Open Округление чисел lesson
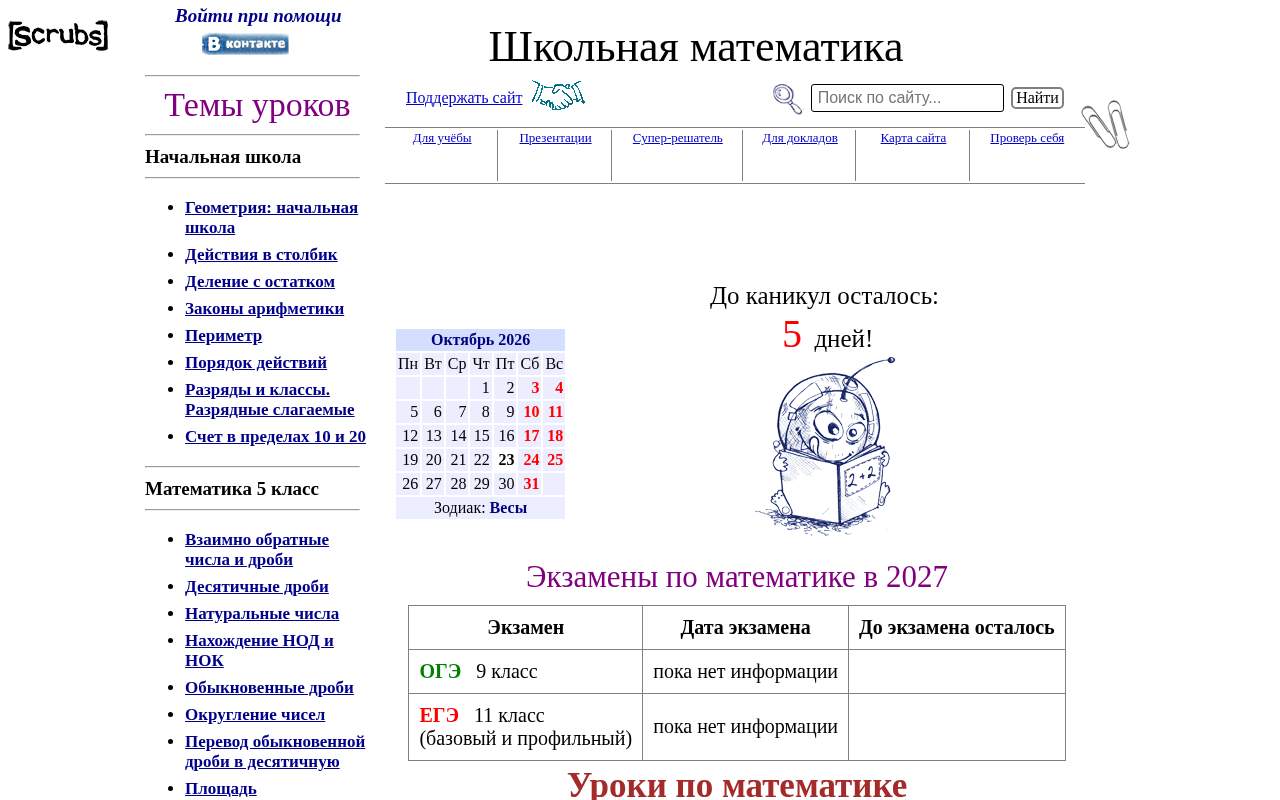The height and width of the screenshot is (800, 1280). click(x=255, y=715)
